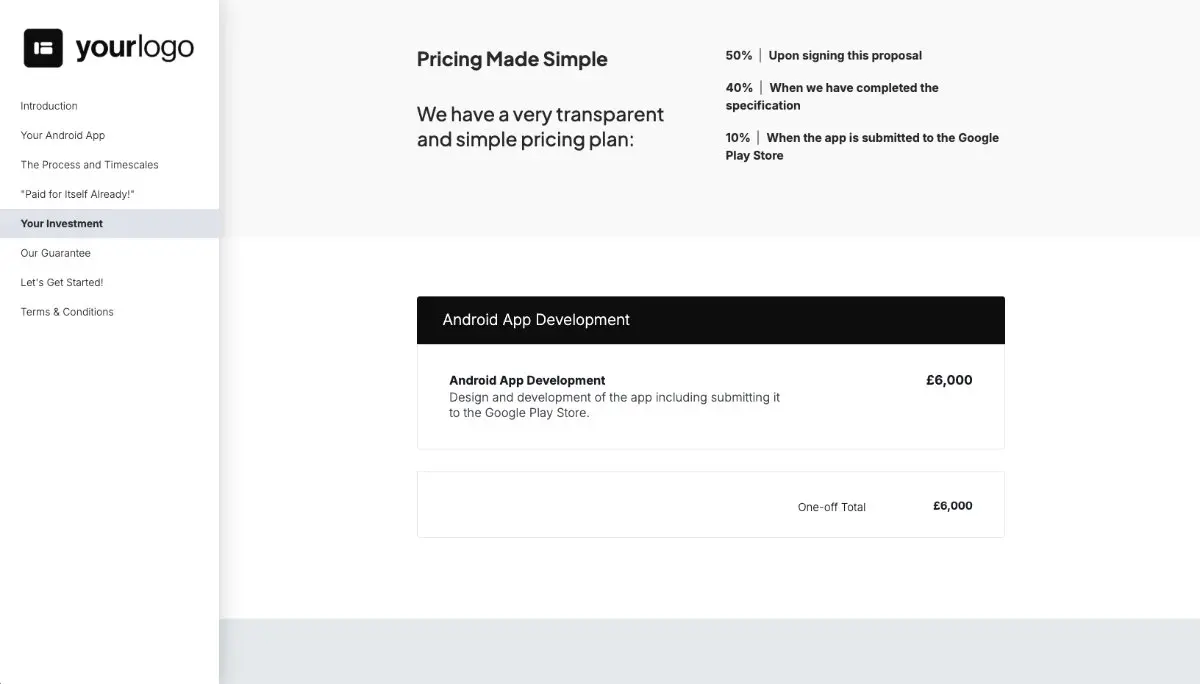1200x684 pixels.
Task: View the Terms & Conditions section
Action: [x=66, y=311]
